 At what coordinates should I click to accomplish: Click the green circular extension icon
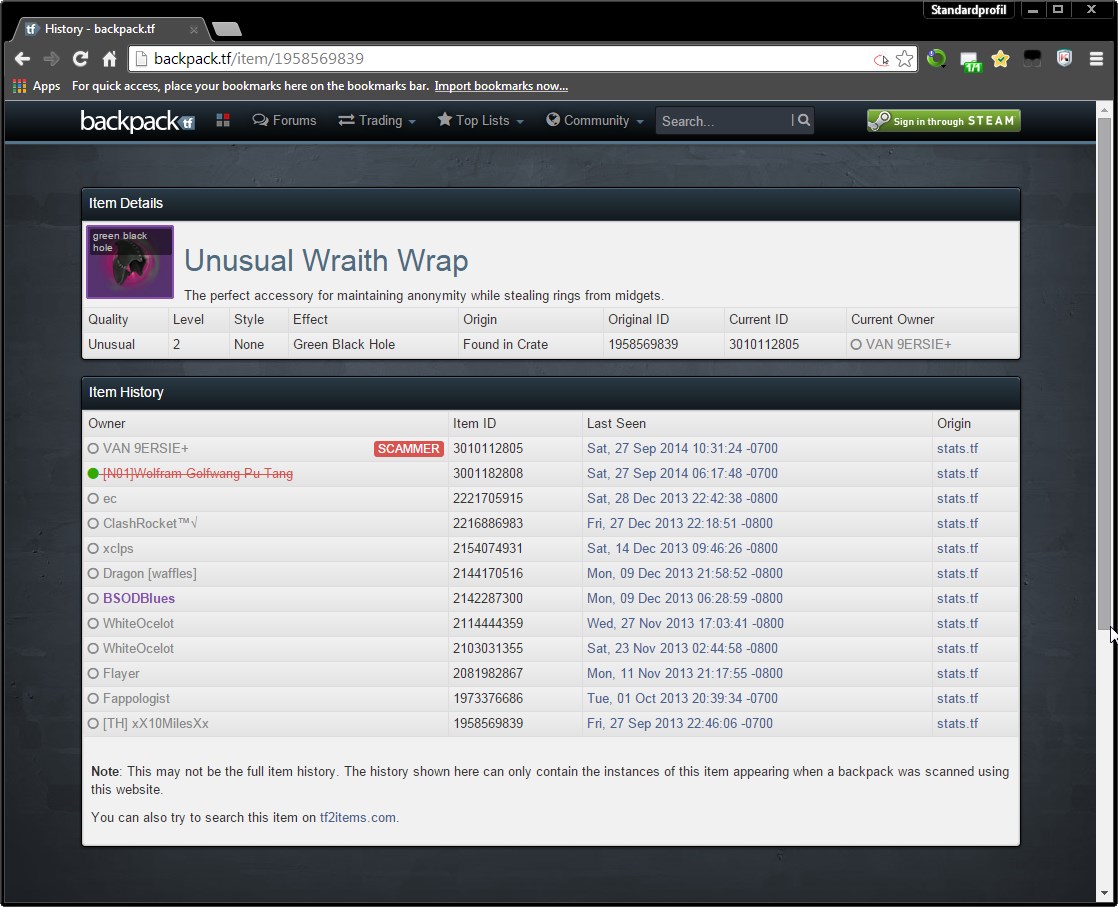(x=936, y=58)
